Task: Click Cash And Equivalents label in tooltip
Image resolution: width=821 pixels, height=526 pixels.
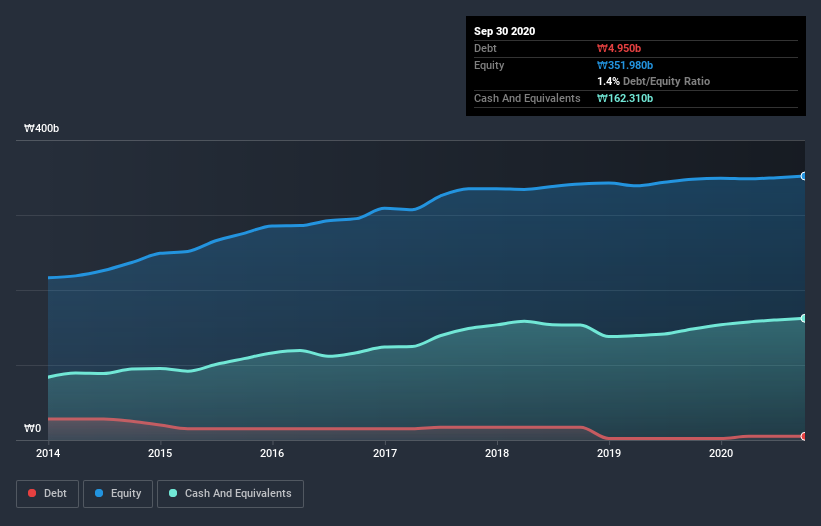Action: 527,98
